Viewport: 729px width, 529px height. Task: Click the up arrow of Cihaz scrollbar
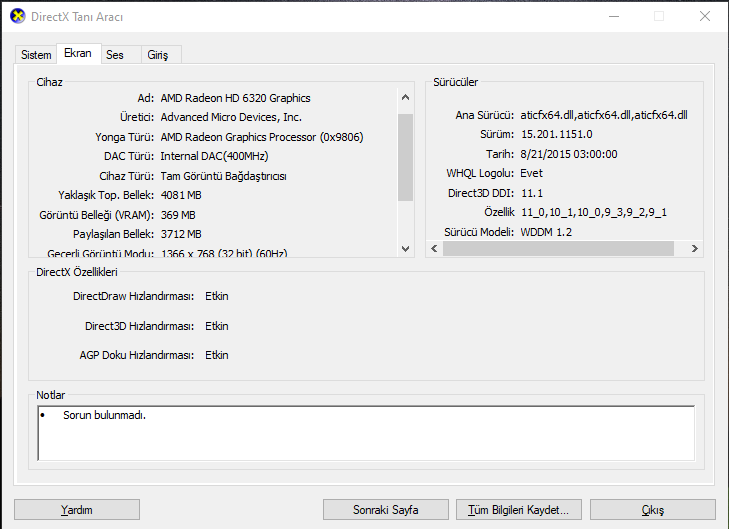pyautogui.click(x=405, y=98)
